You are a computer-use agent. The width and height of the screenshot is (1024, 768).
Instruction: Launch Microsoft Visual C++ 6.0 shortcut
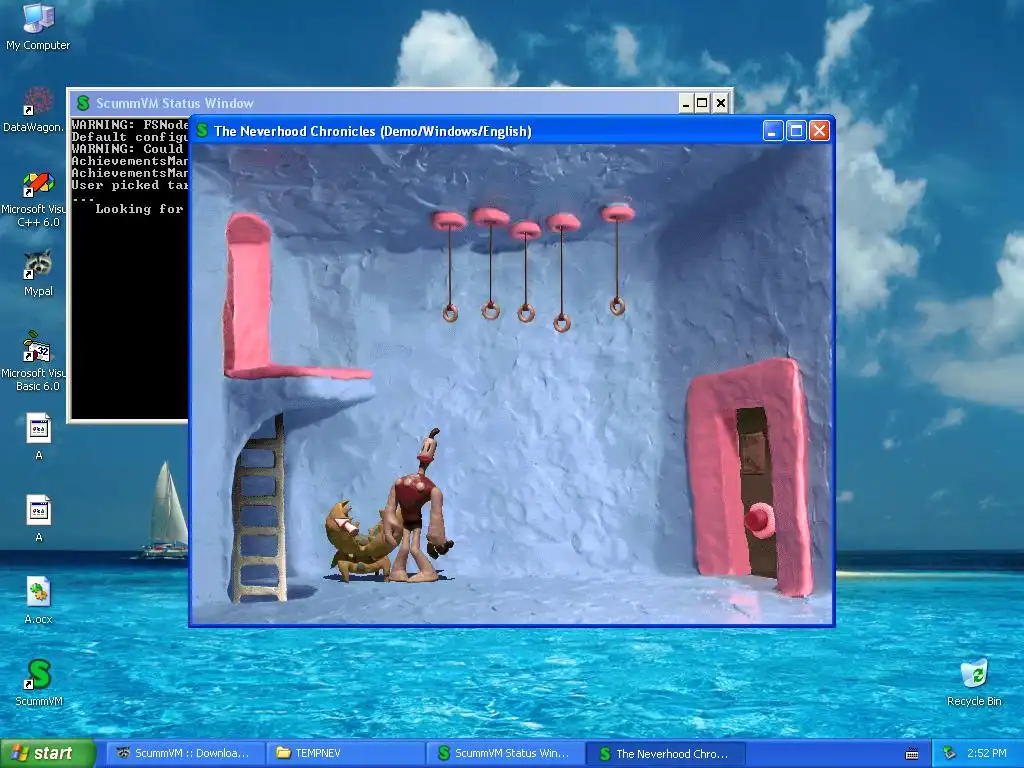point(37,199)
